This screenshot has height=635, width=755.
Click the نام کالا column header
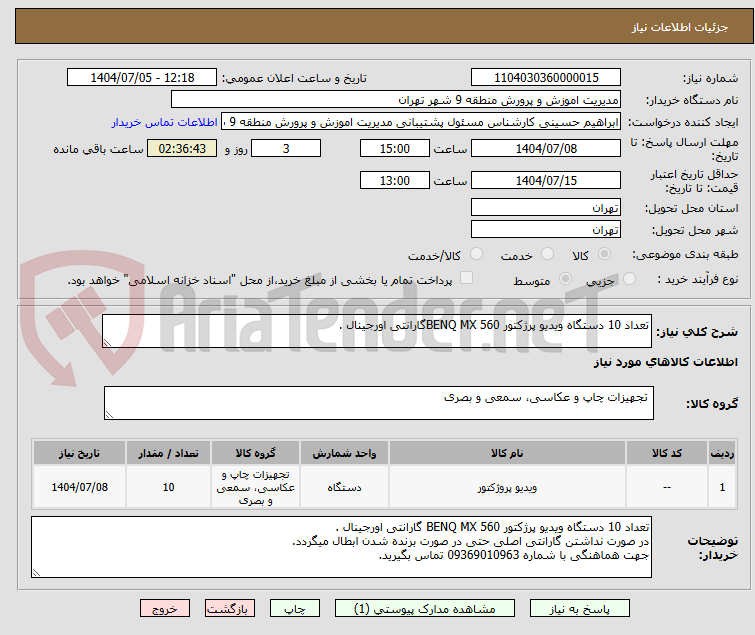tap(507, 453)
